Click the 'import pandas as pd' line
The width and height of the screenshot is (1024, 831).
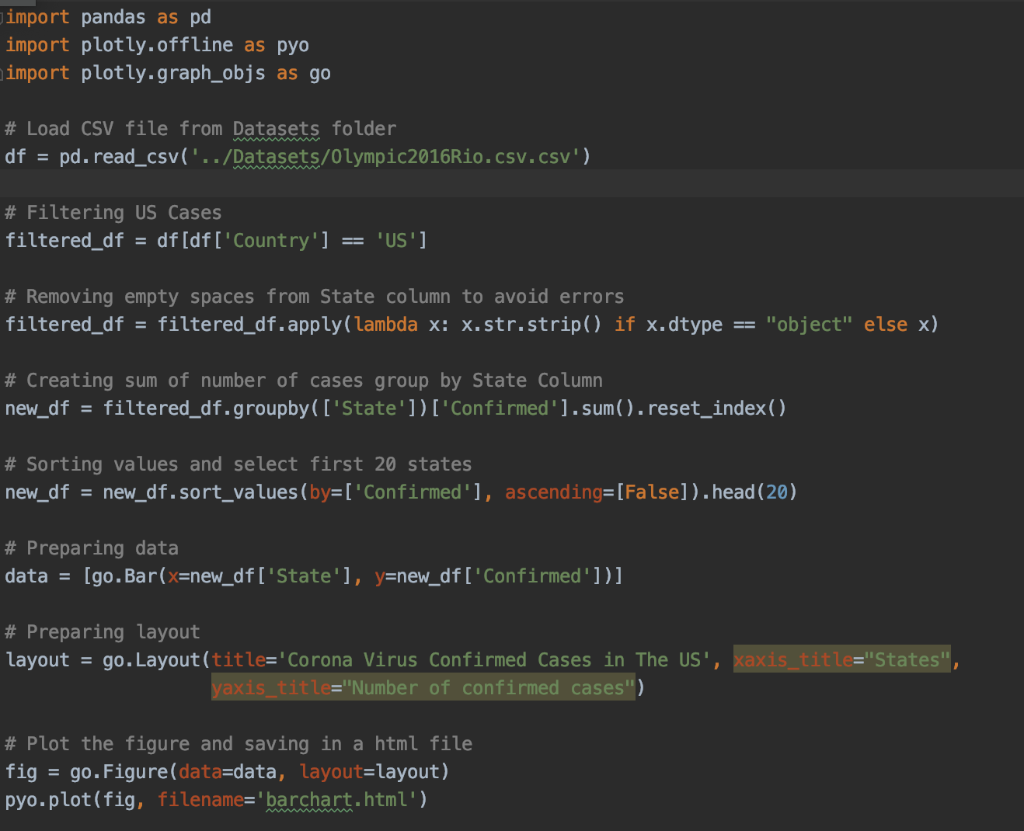(x=108, y=17)
